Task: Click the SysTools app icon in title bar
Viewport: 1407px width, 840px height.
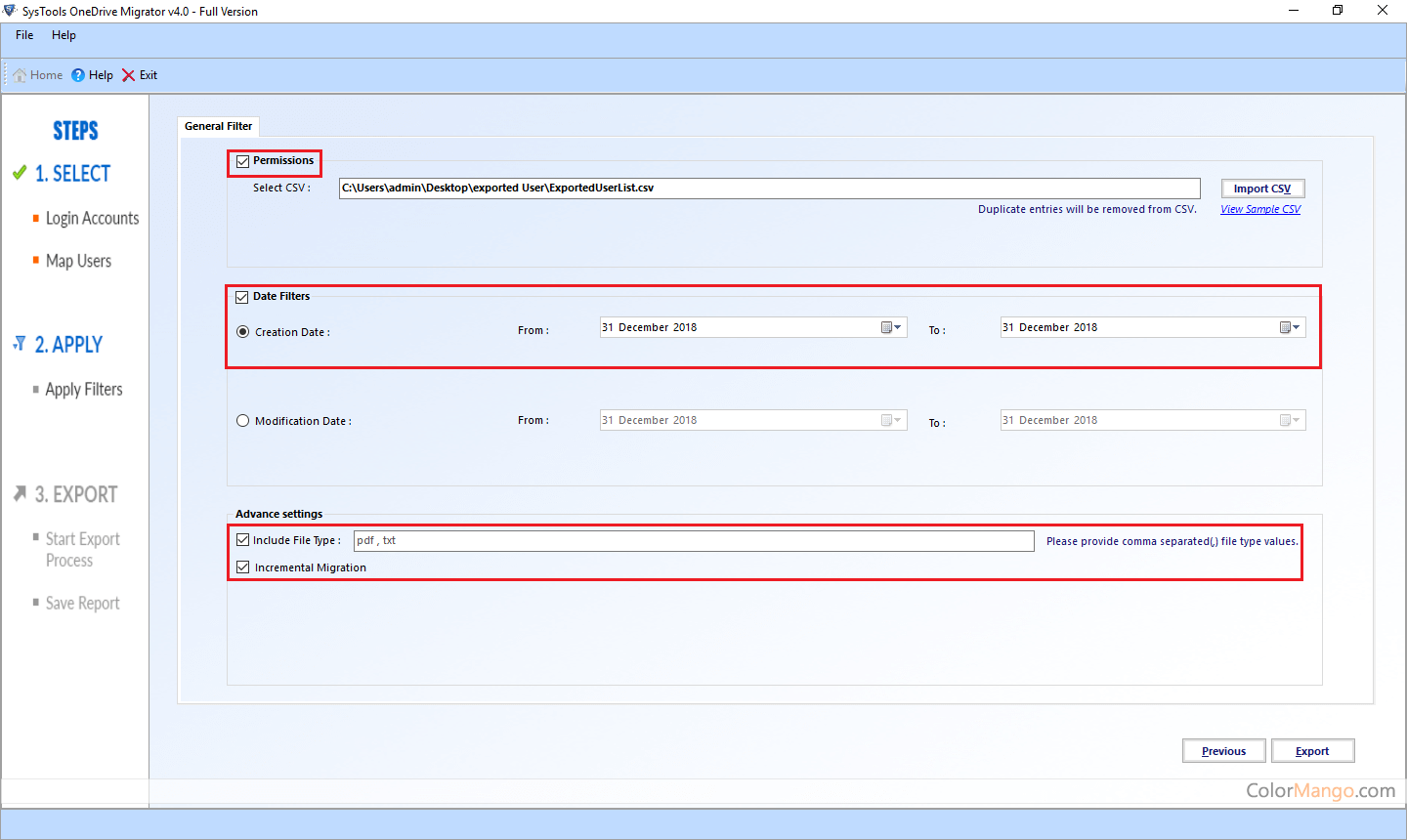Action: (10, 11)
